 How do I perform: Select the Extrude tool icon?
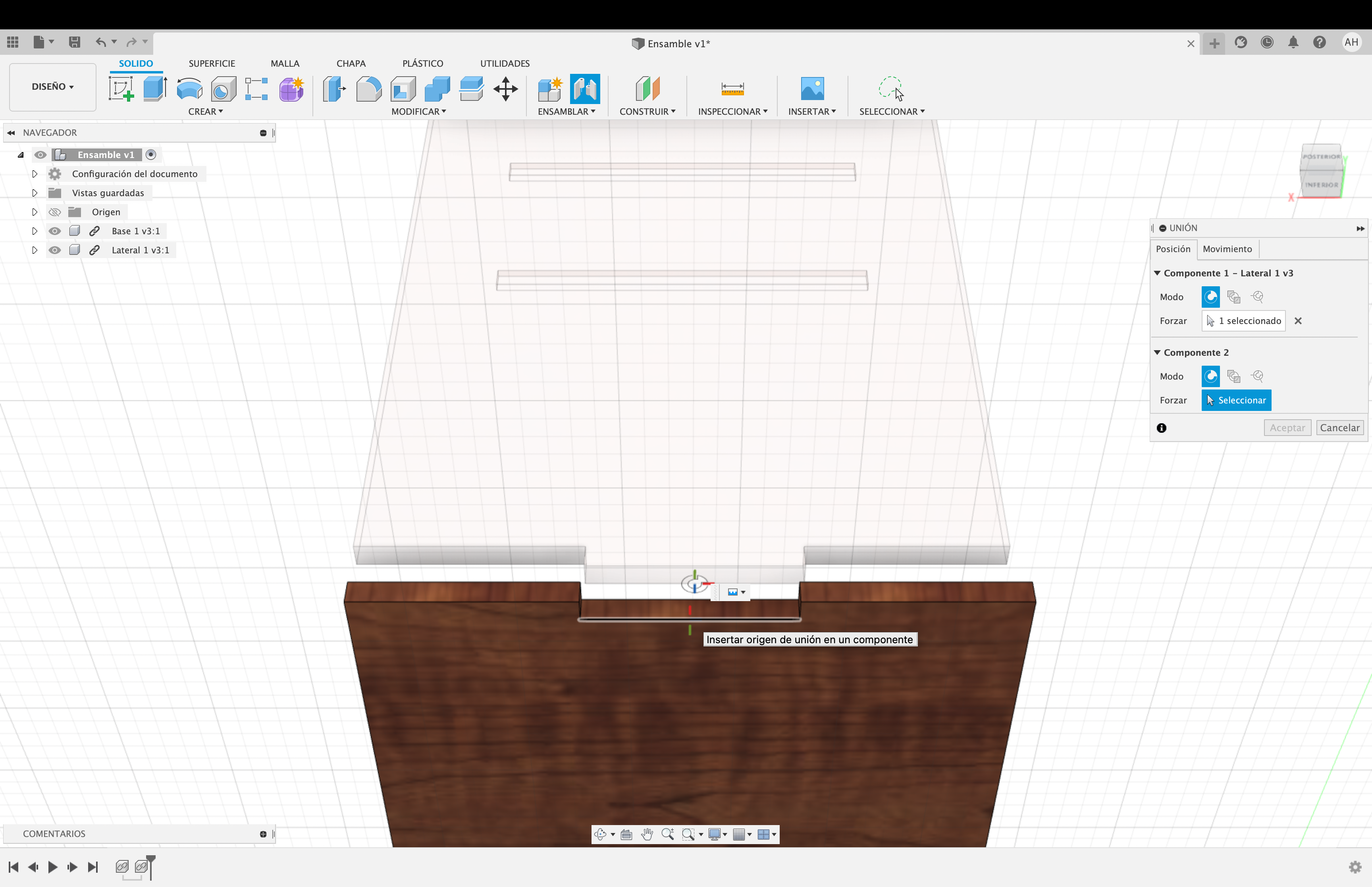pyautogui.click(x=155, y=89)
